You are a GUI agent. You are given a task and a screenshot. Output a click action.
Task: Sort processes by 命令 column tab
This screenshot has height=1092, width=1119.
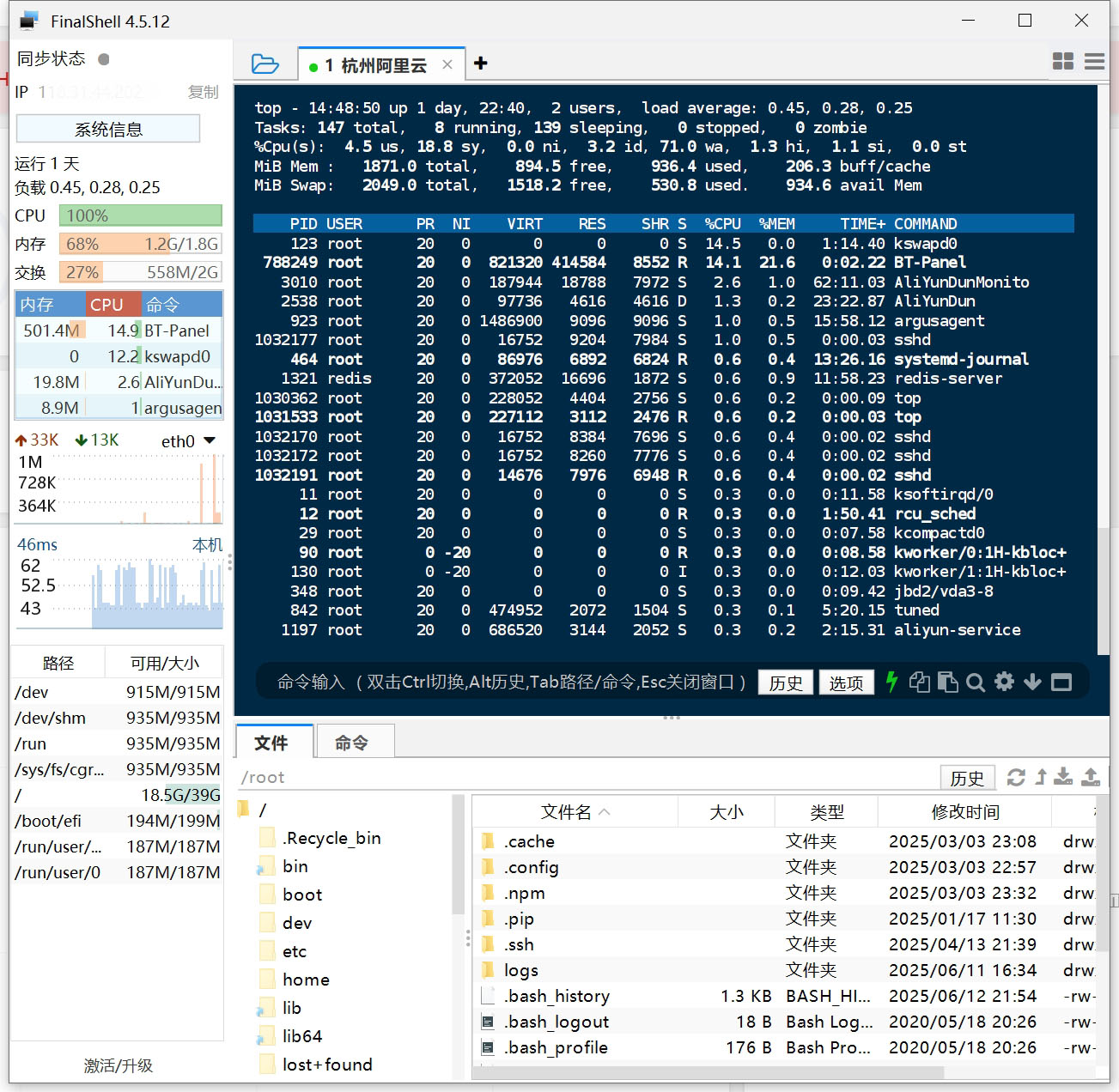click(x=181, y=305)
